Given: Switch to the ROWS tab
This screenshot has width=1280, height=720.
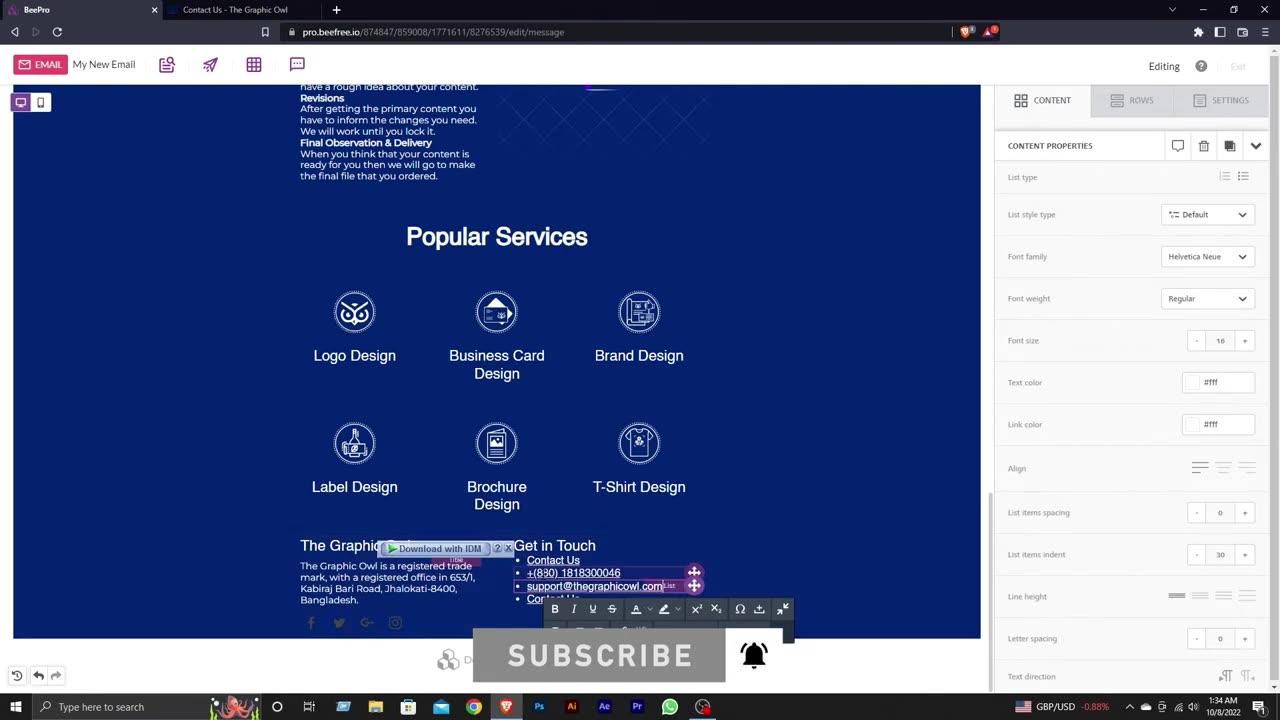Looking at the screenshot, I should (1132, 100).
